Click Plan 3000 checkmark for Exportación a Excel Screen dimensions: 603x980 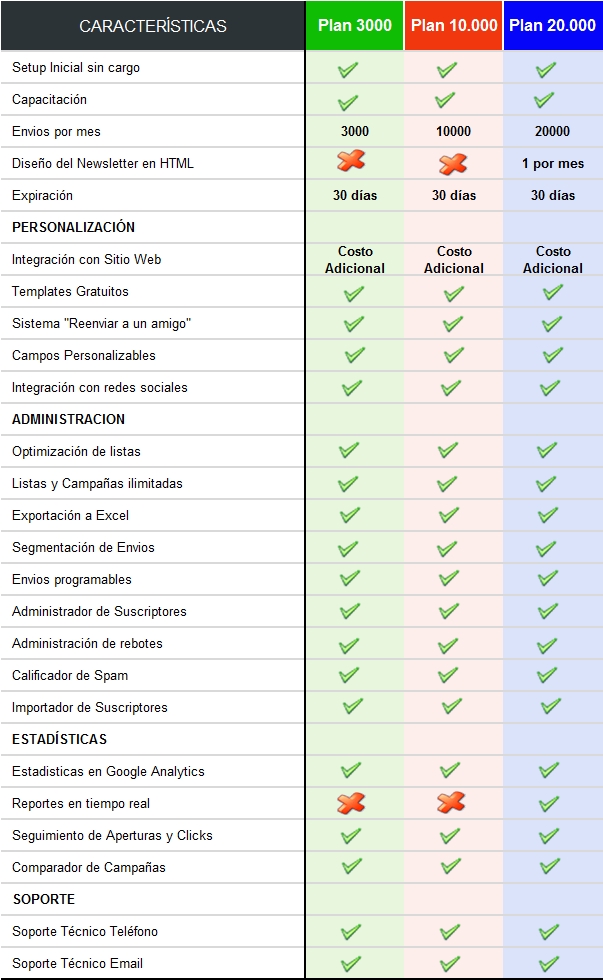point(349,515)
